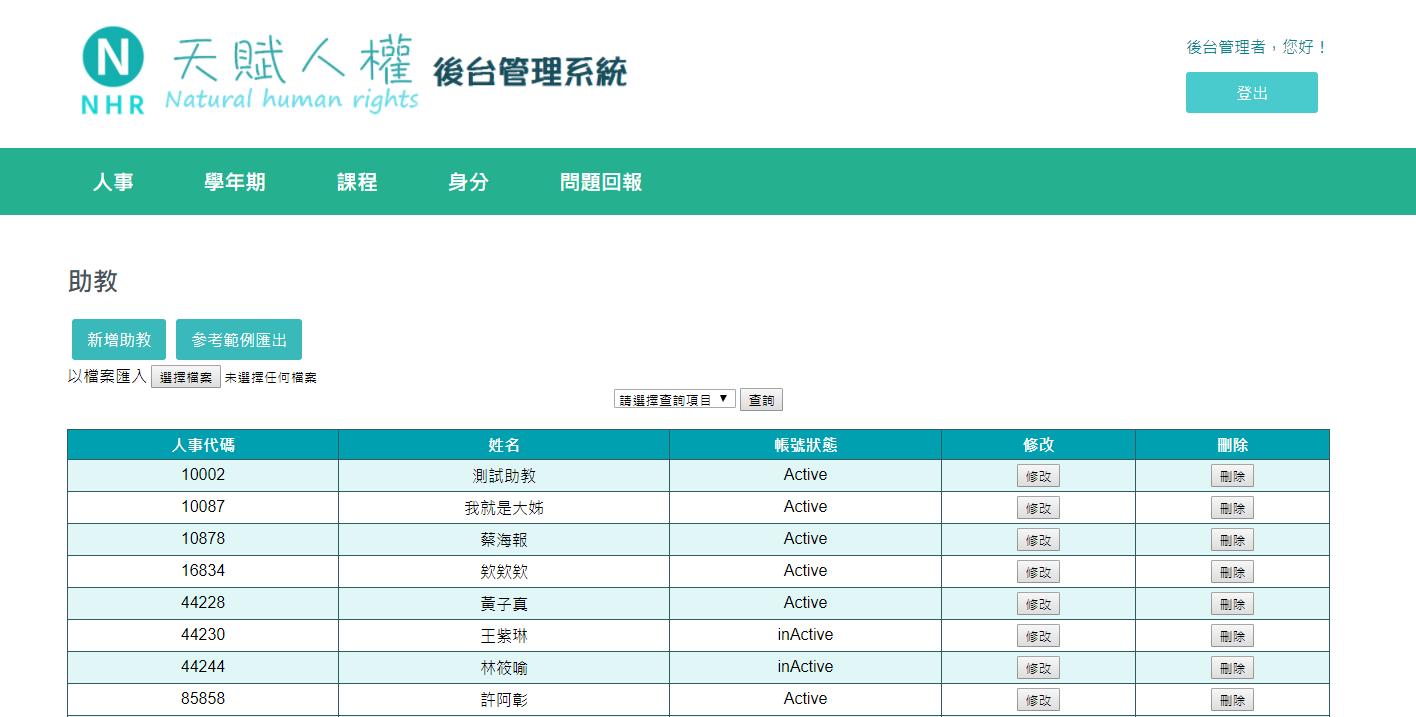Click 刪除 for 測試助教 row
Screen dimensions: 1416x717
(x=1232, y=476)
